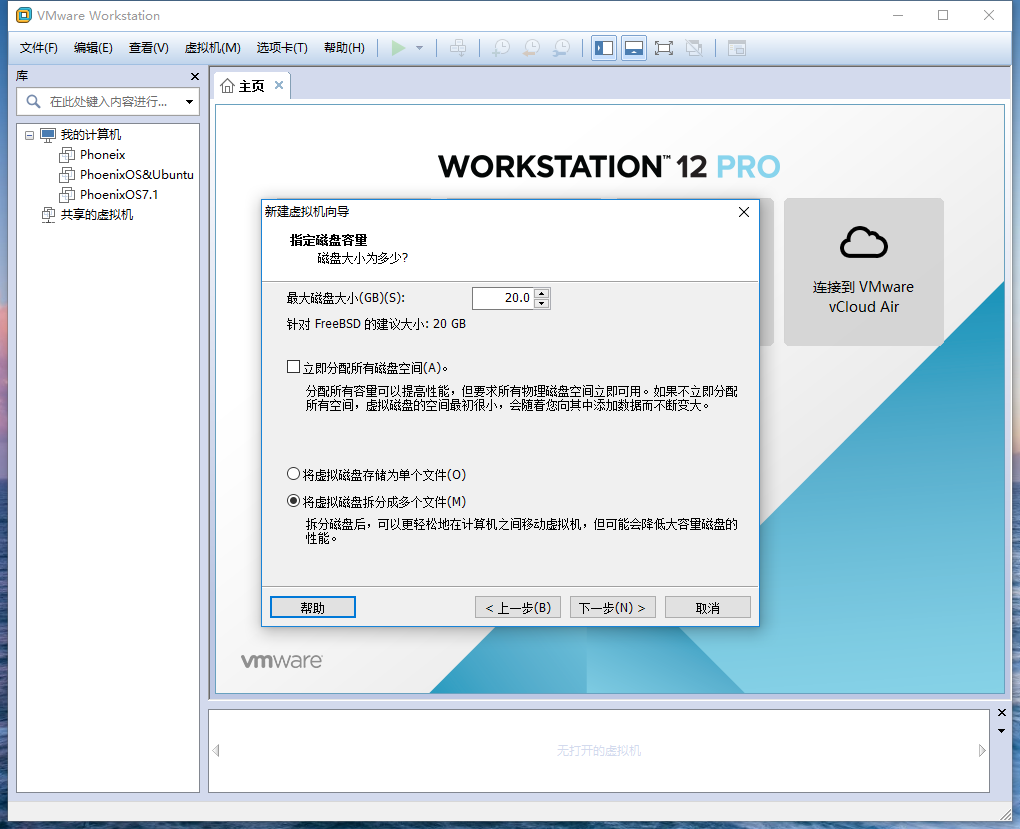Select 将虚拟磁盘拆分成多个文件 radio option

(x=293, y=501)
